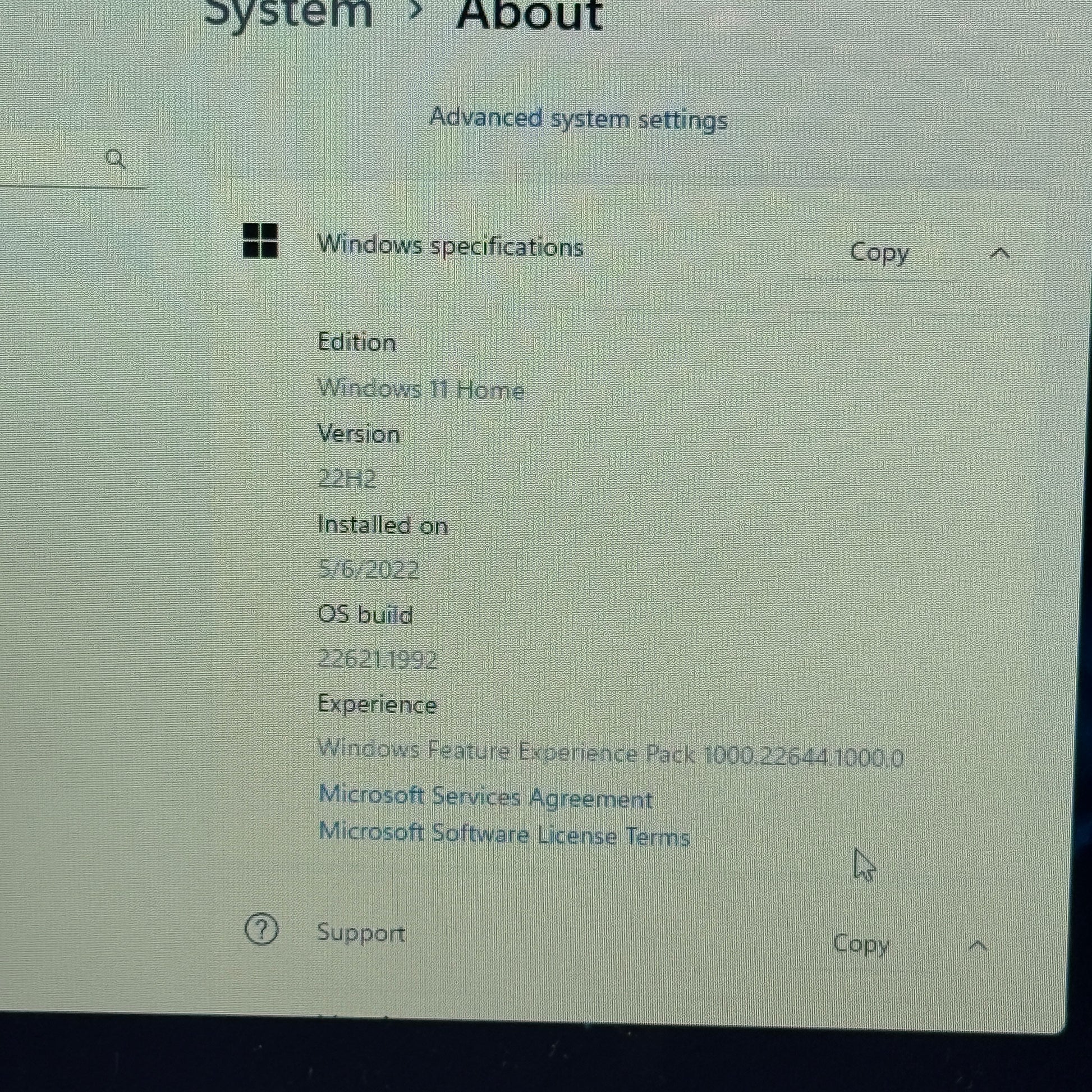Copy the Windows specifications
Image resolution: width=1092 pixels, height=1092 pixels.
point(878,252)
